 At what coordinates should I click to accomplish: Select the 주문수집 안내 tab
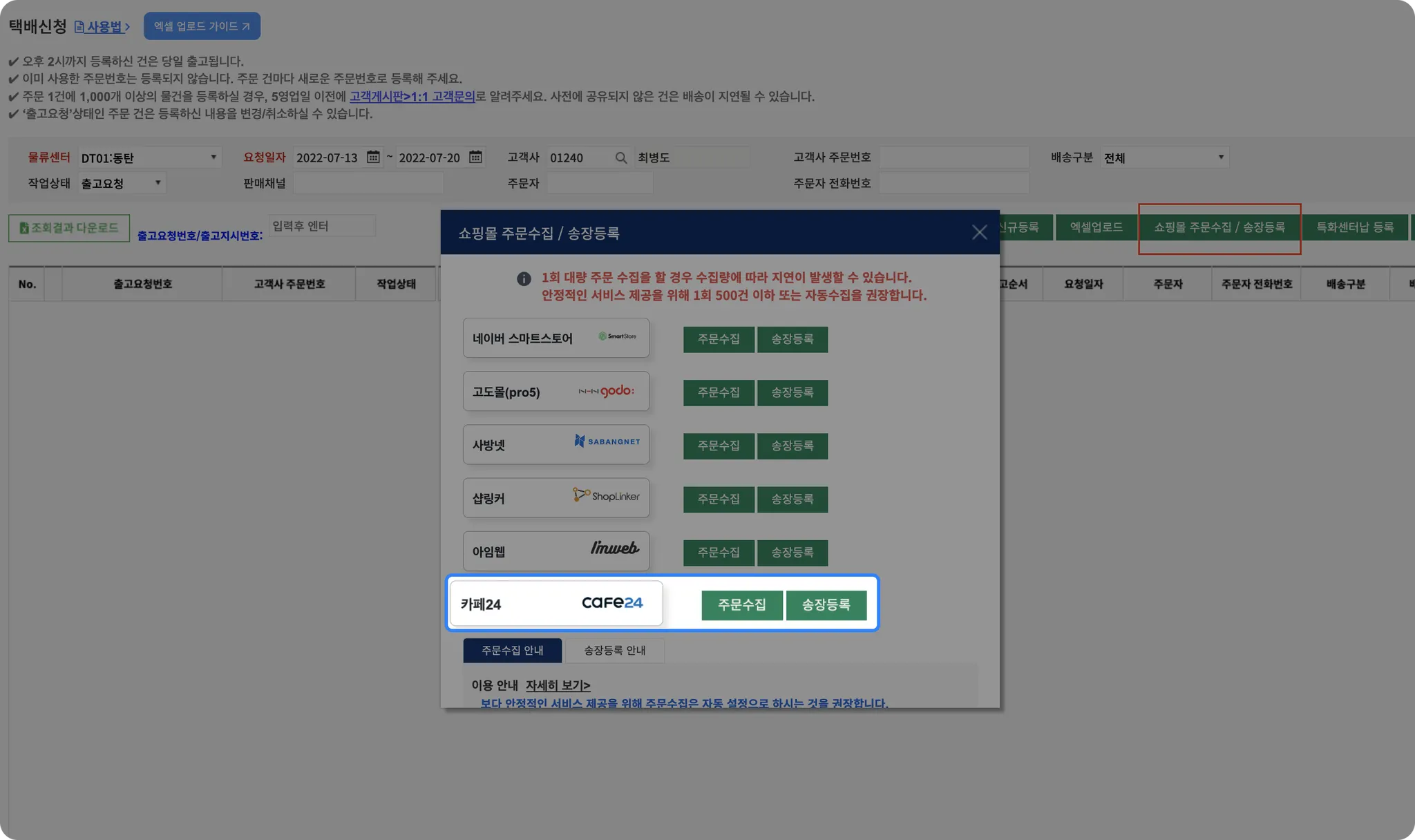click(512, 651)
